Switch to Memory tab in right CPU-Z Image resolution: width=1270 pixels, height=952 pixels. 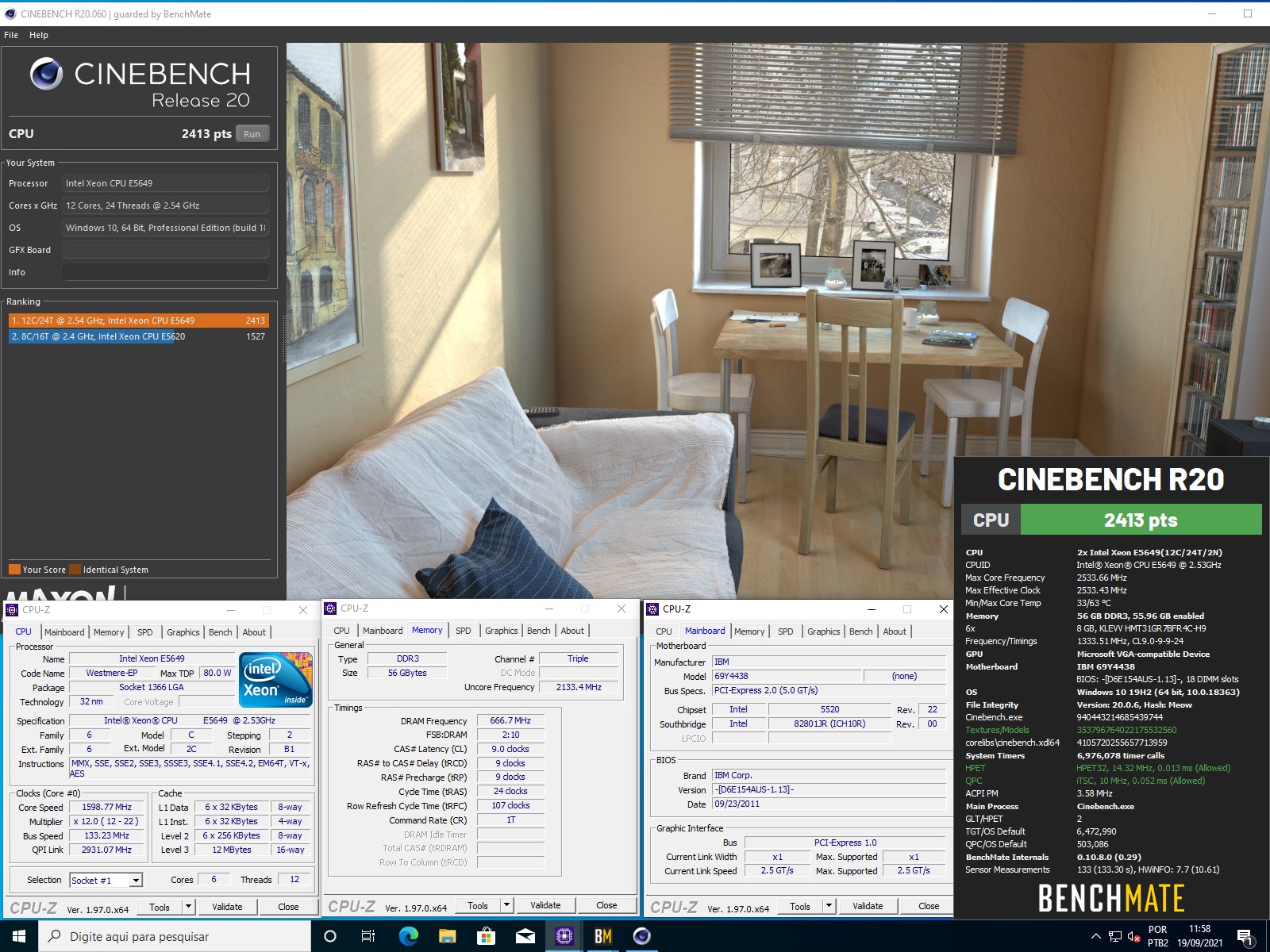point(749,631)
